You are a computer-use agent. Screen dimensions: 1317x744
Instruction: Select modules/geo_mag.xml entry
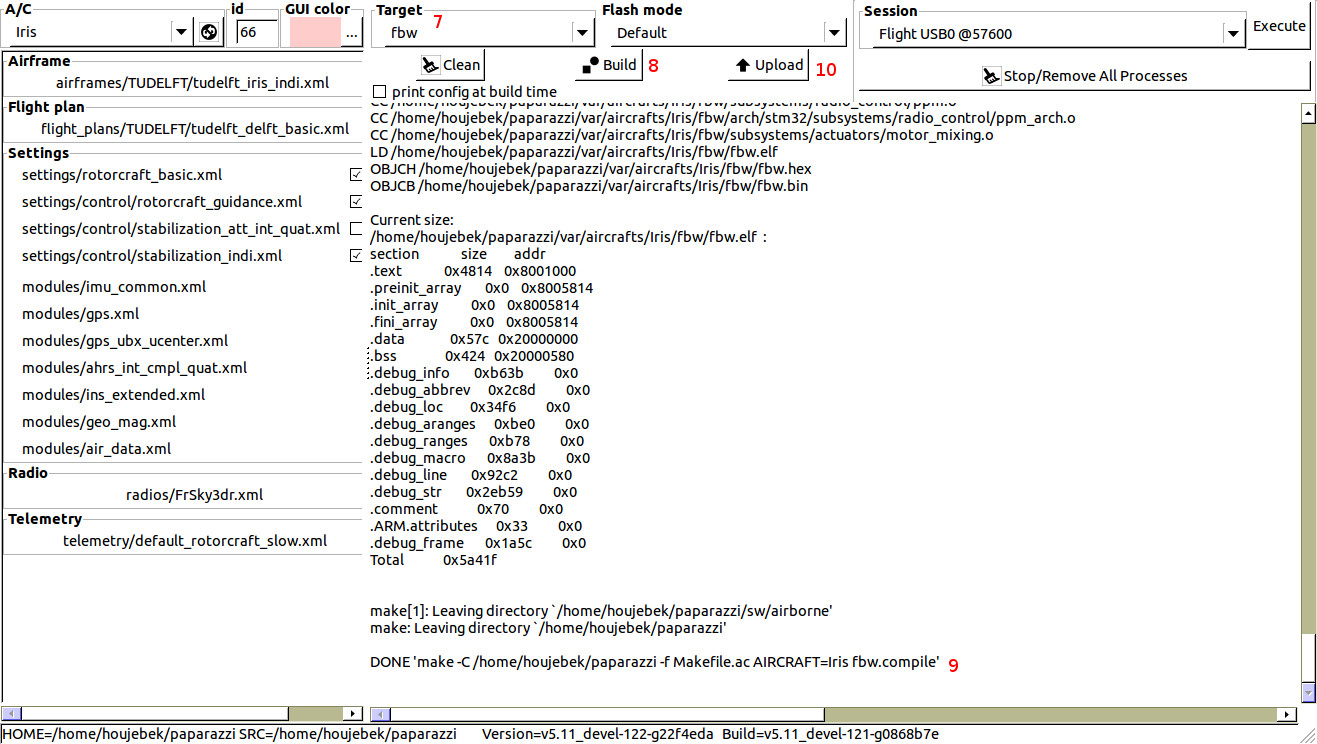99,422
